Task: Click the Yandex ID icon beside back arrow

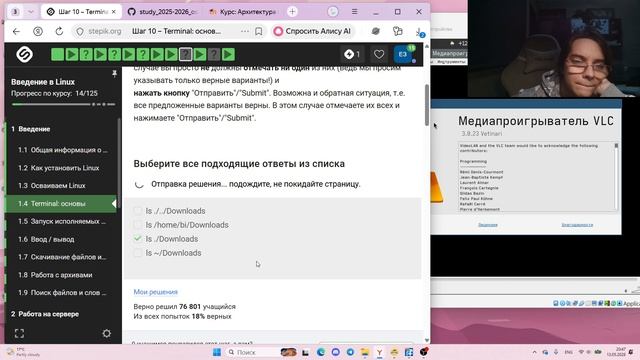Action: pyautogui.click(x=38, y=31)
